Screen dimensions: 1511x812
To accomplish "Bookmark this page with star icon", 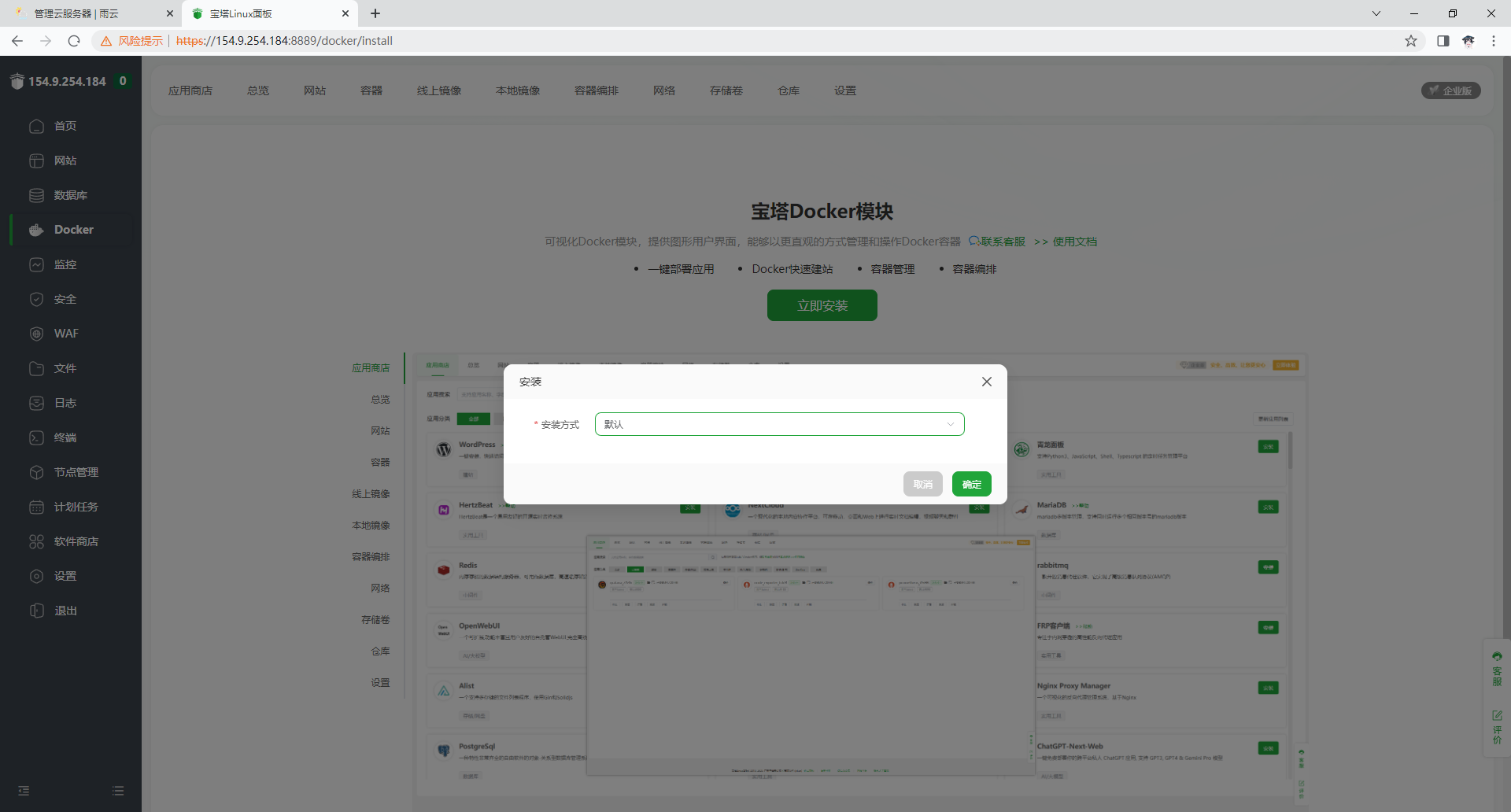I will [x=1411, y=41].
